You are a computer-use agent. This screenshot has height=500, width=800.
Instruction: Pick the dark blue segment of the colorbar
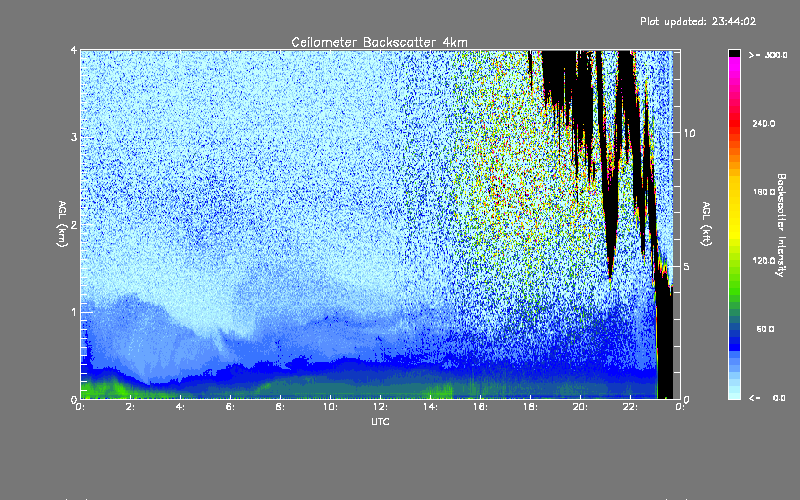[x=734, y=339]
